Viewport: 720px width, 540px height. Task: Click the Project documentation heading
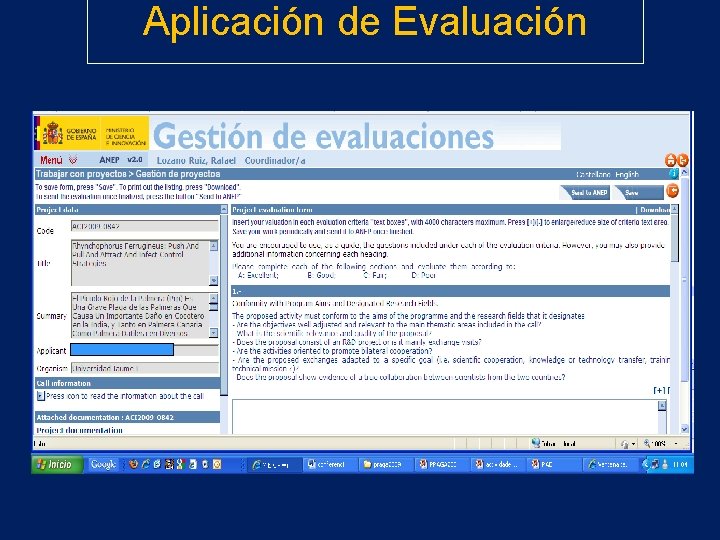[79, 430]
